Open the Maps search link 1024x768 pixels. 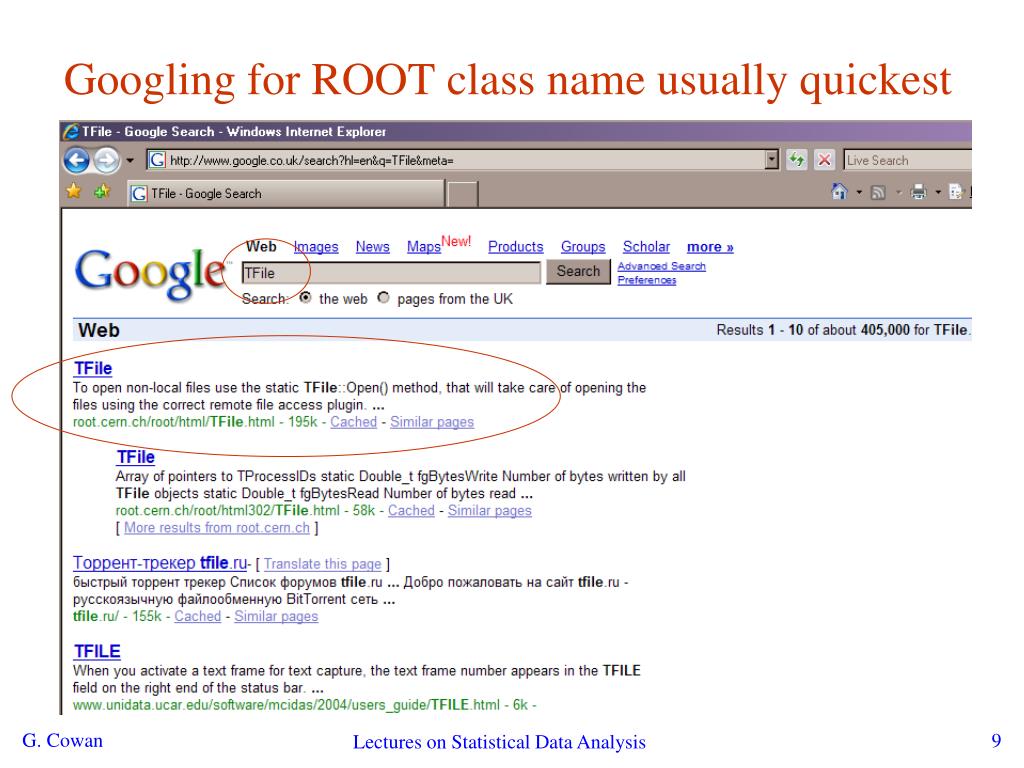coord(424,247)
